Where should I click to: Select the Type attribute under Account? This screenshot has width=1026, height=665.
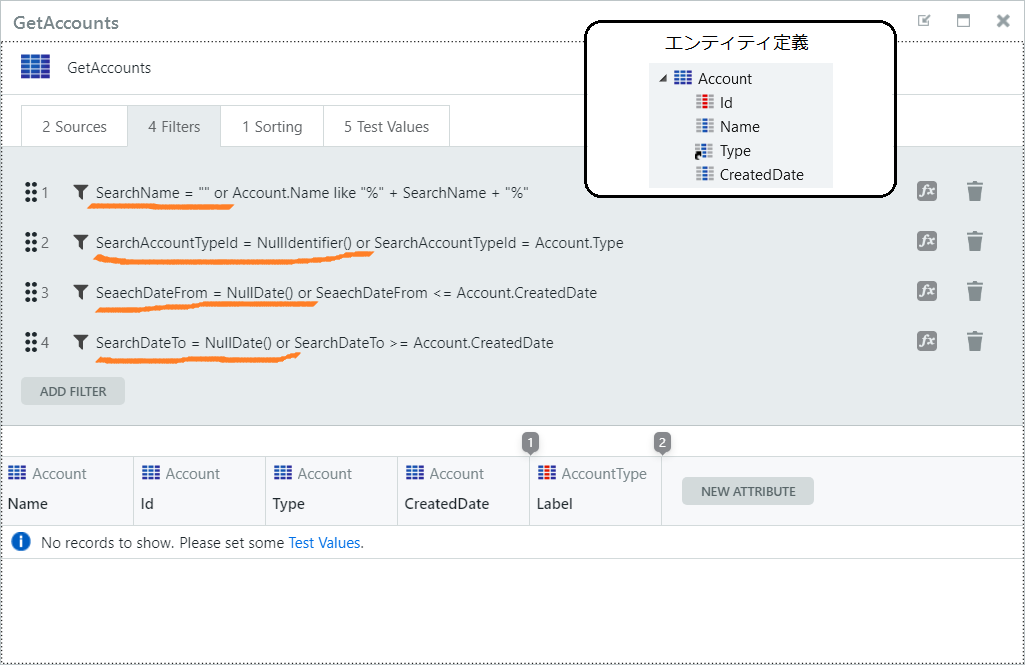pos(737,150)
